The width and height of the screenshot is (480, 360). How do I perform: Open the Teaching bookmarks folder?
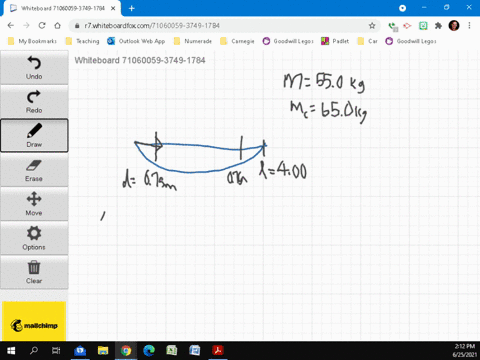[83, 41]
